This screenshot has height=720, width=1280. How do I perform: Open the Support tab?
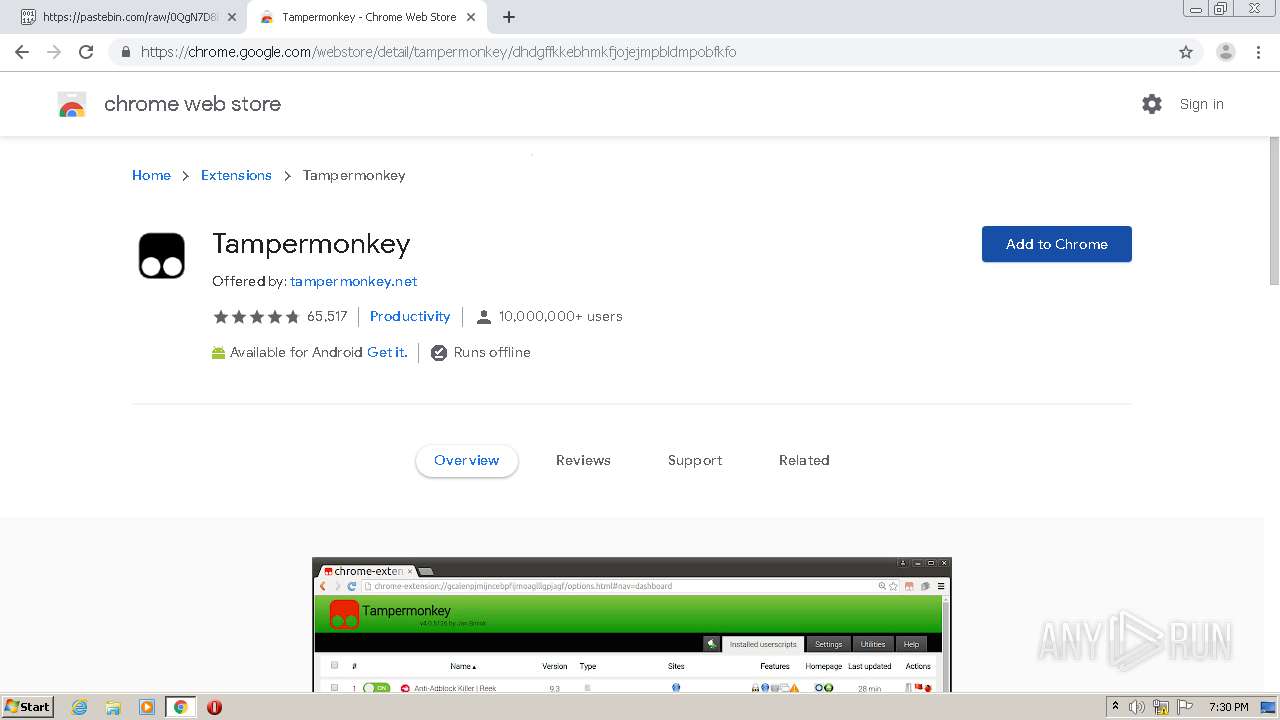(x=695, y=461)
